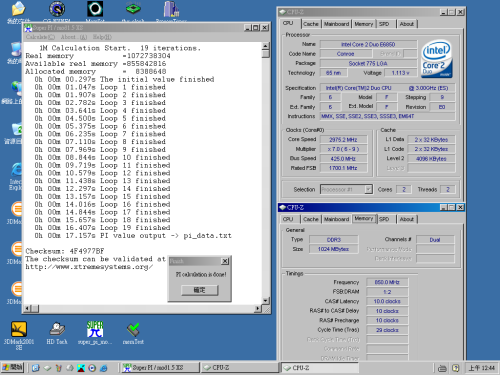The width and height of the screenshot is (500, 375).
Task: Switch to Super PI taskbar button
Action: tap(160, 368)
